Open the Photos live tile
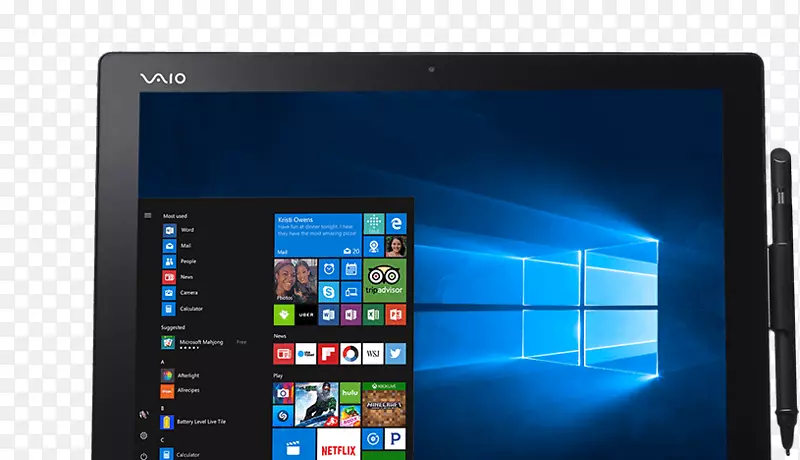800x460 pixels. [295, 281]
